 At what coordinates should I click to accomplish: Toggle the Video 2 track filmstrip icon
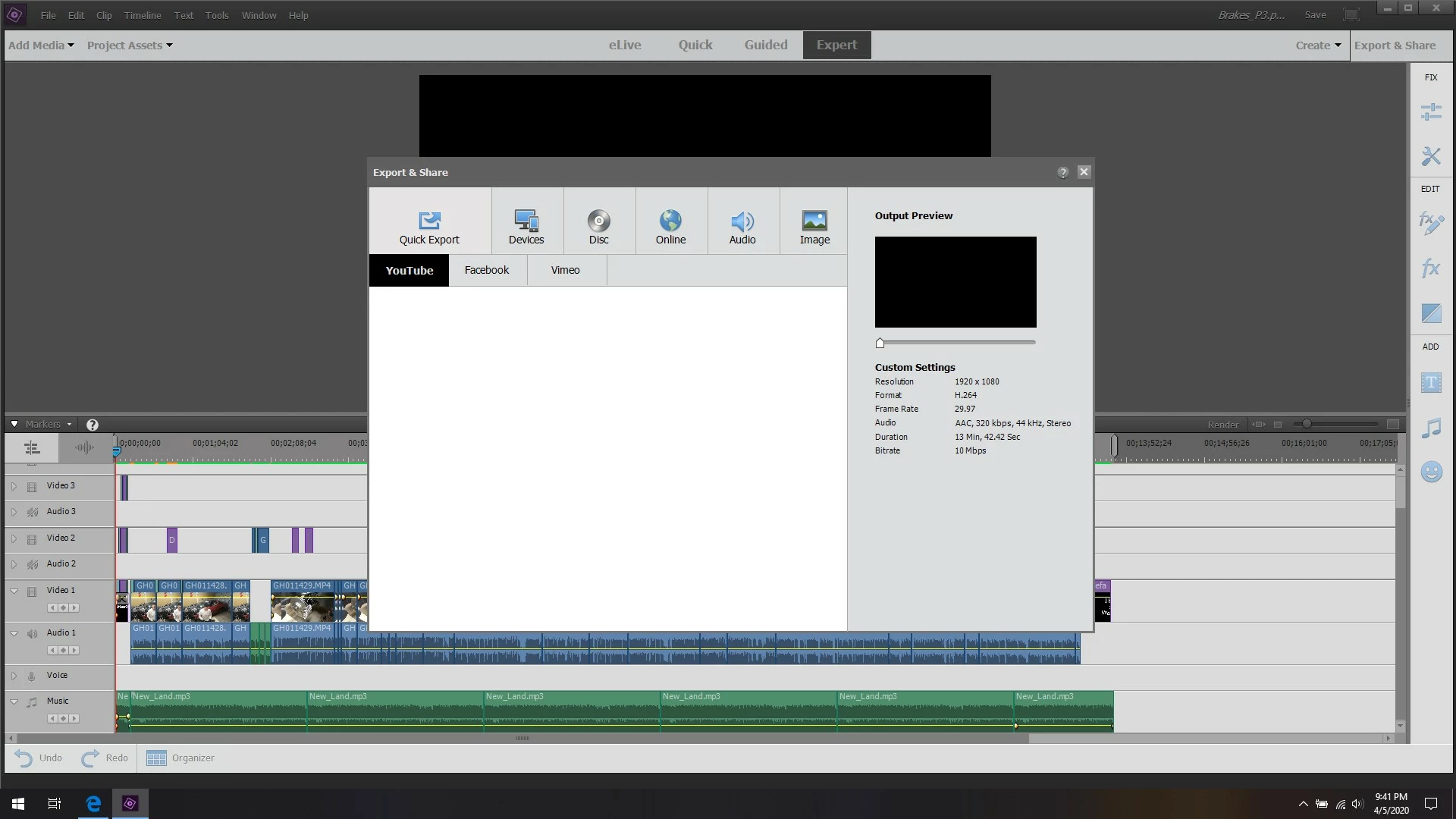point(32,539)
